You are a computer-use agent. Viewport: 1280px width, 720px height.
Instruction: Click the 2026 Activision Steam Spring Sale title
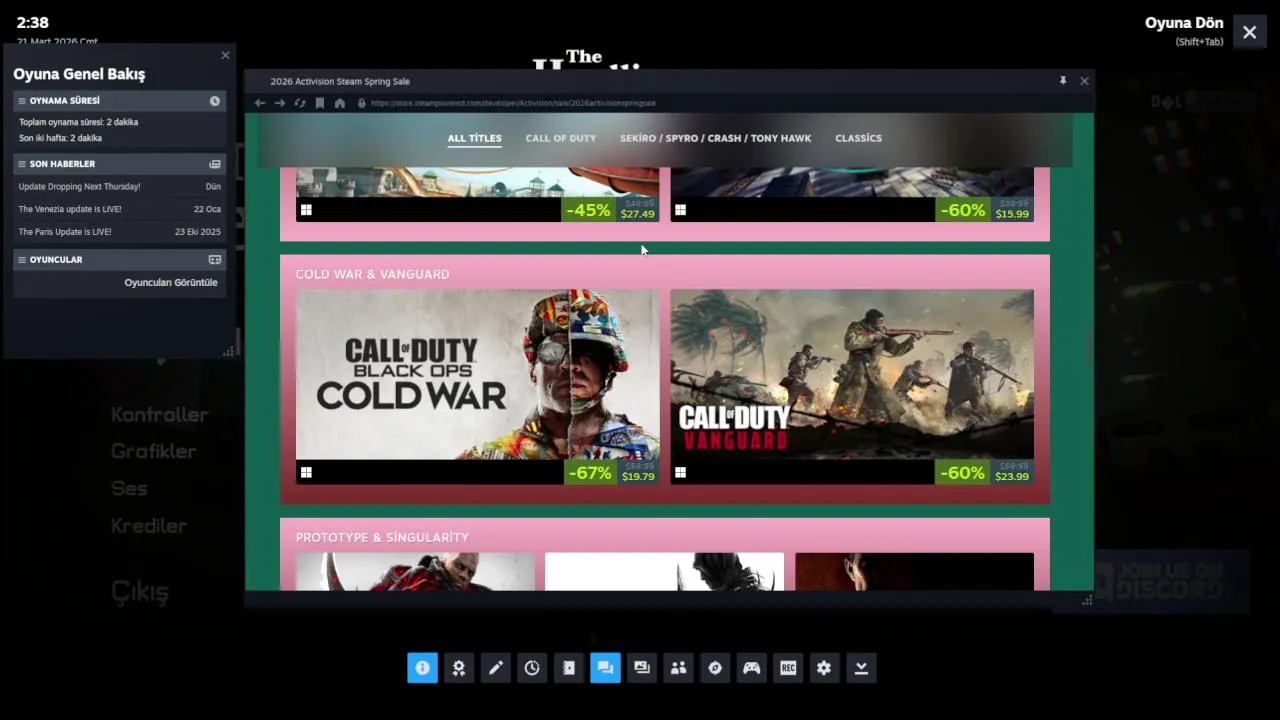[340, 81]
